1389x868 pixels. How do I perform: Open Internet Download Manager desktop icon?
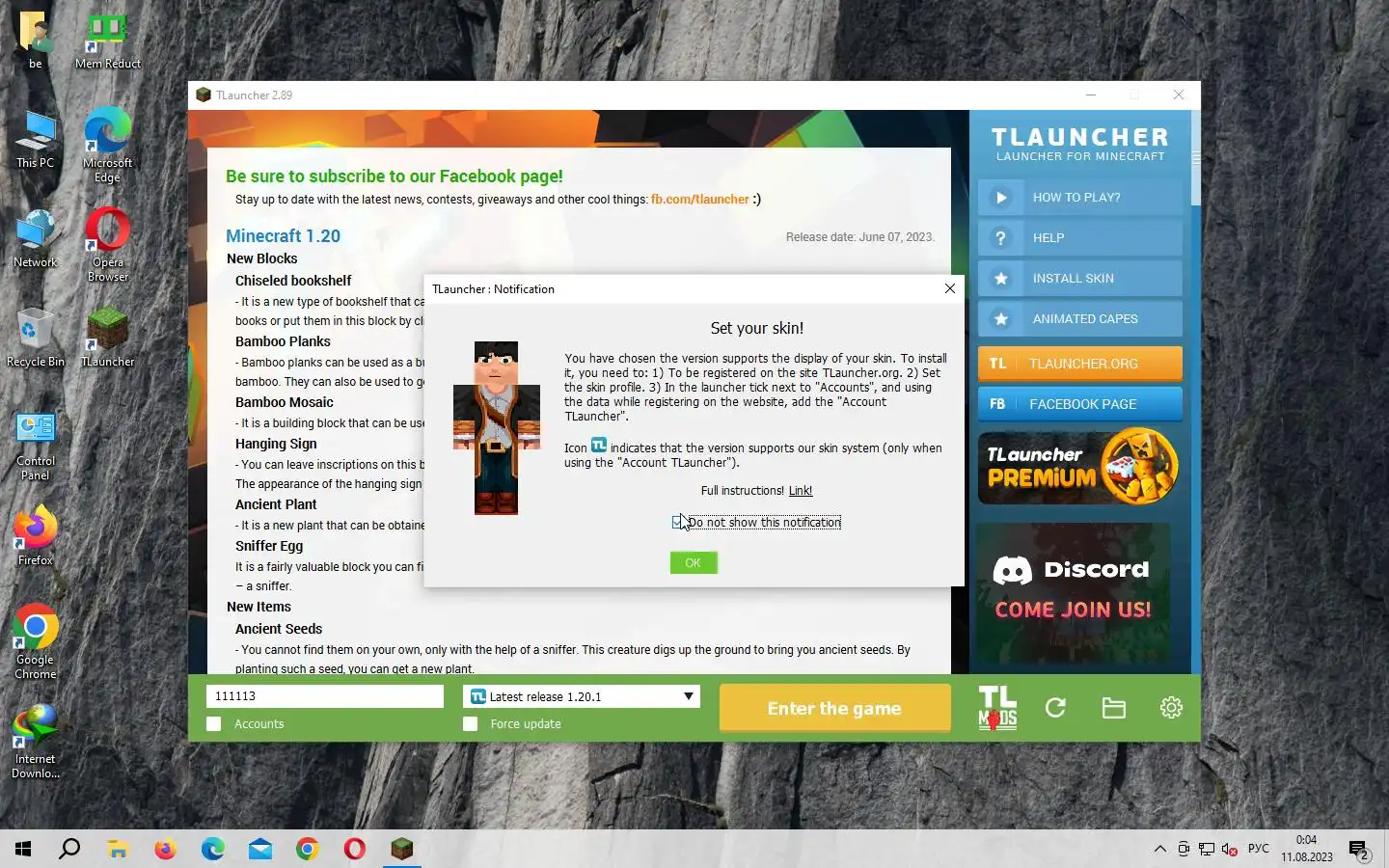[x=36, y=743]
